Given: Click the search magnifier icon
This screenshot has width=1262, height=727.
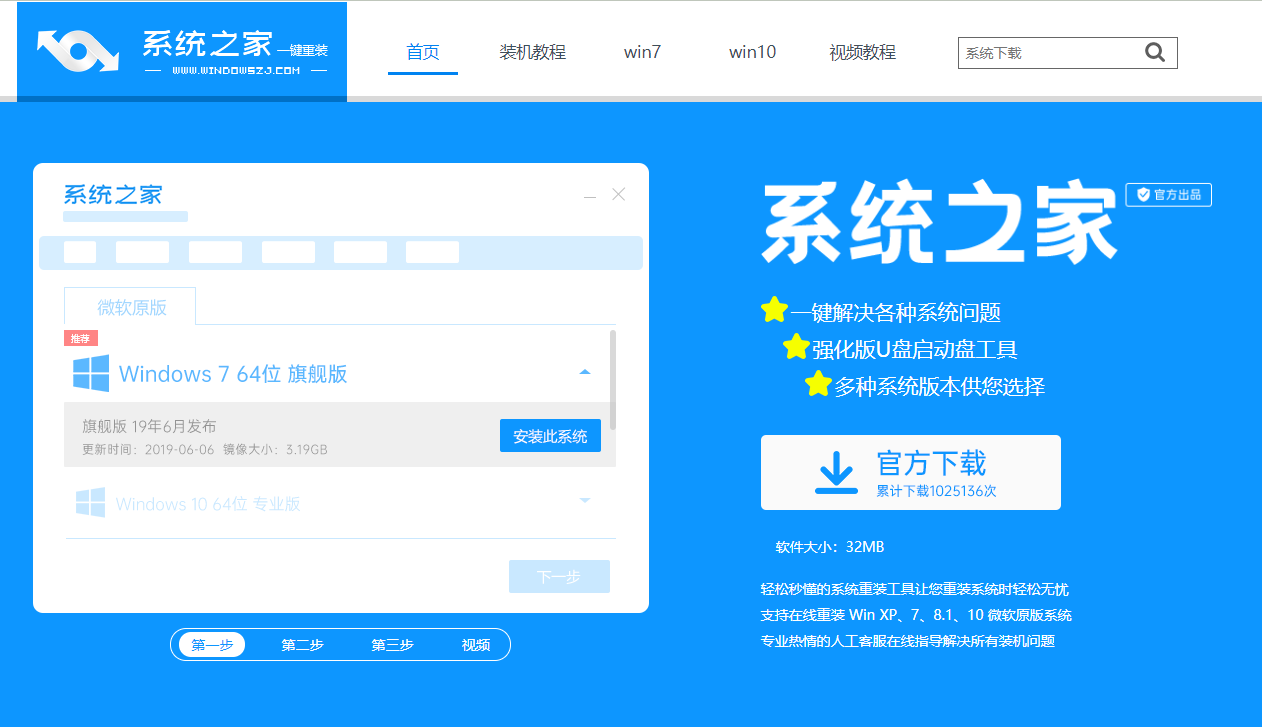Looking at the screenshot, I should pyautogui.click(x=1155, y=52).
